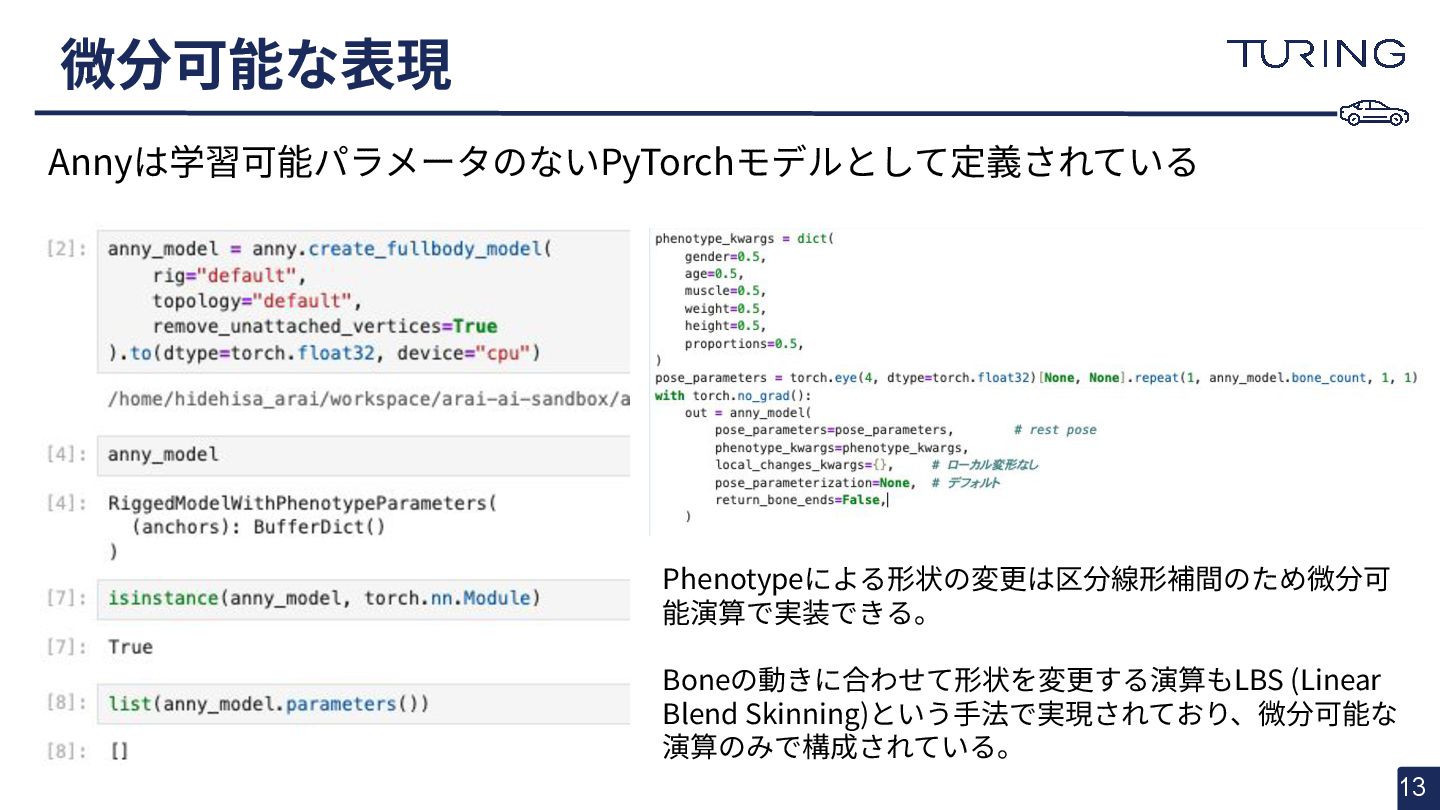Screen dimensions: 1440x810
Task: Click the RiggedModelWithPhenotypeParameters output text
Action: click(301, 502)
